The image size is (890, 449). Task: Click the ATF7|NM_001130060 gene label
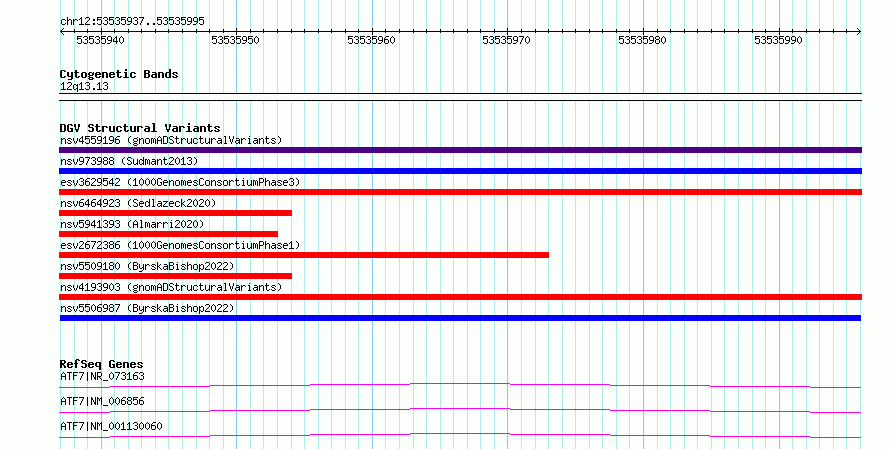[111, 426]
